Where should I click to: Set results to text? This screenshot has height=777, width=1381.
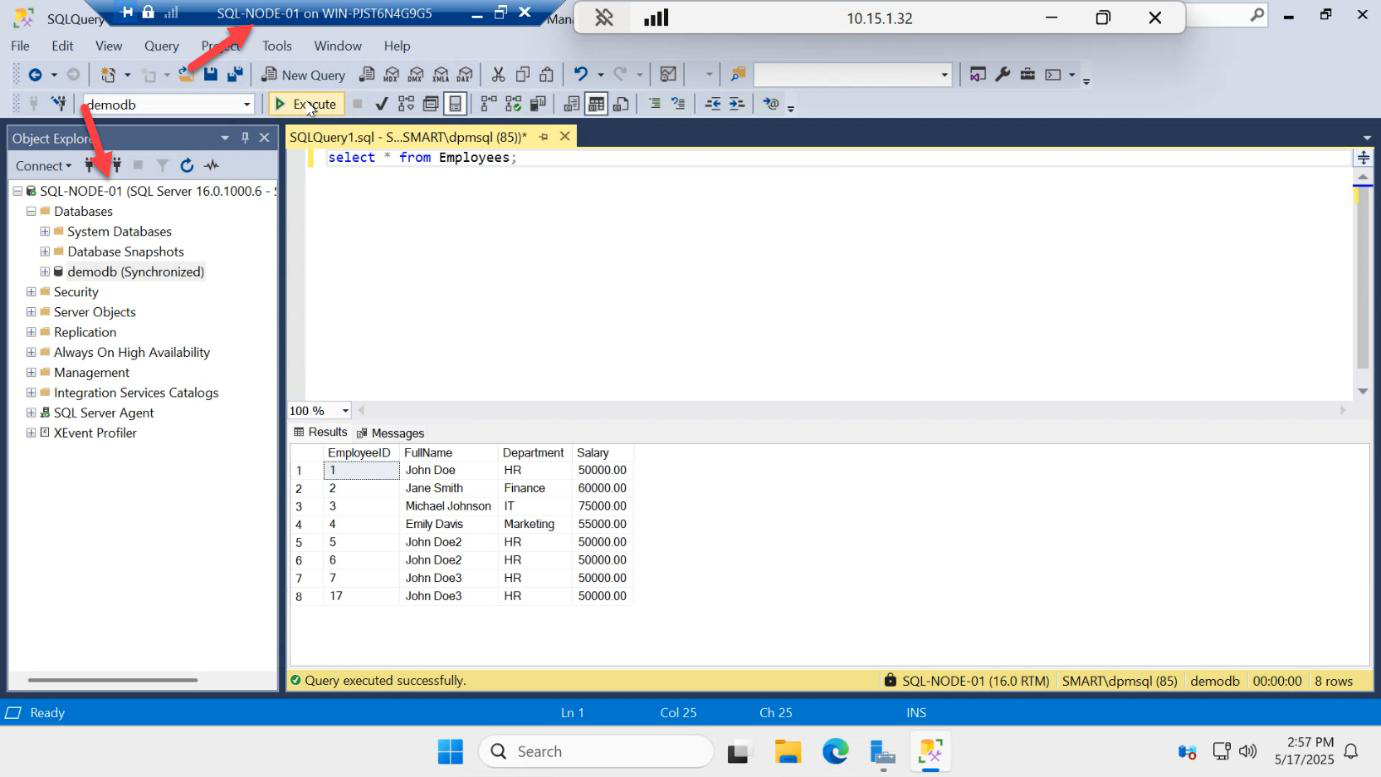click(x=572, y=104)
